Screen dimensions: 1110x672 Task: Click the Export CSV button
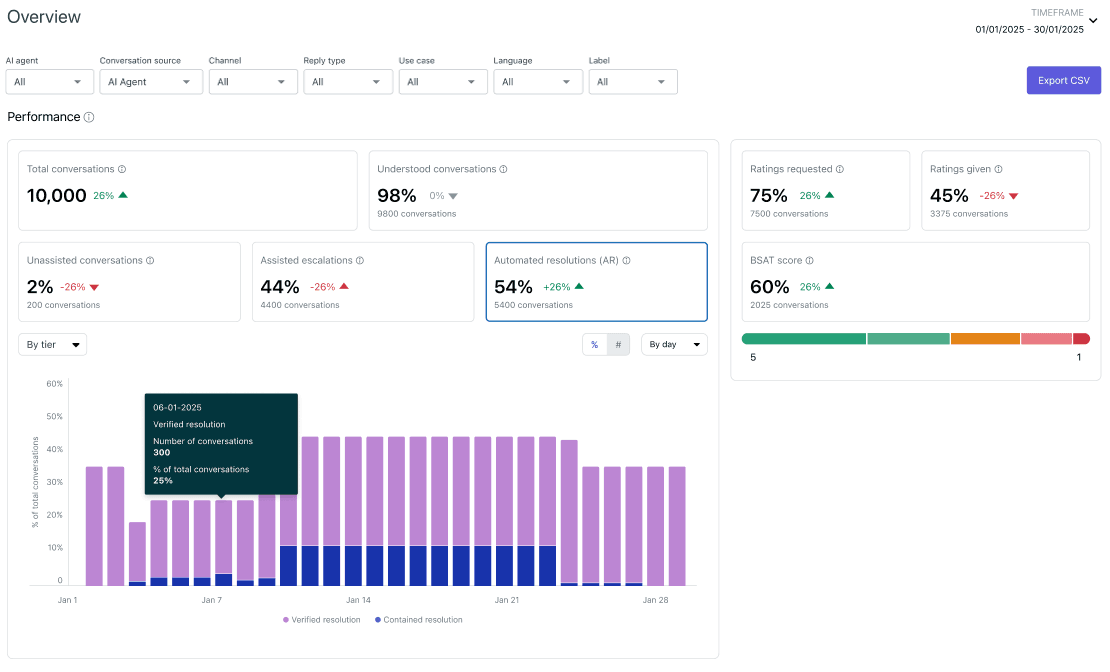pyautogui.click(x=1063, y=81)
